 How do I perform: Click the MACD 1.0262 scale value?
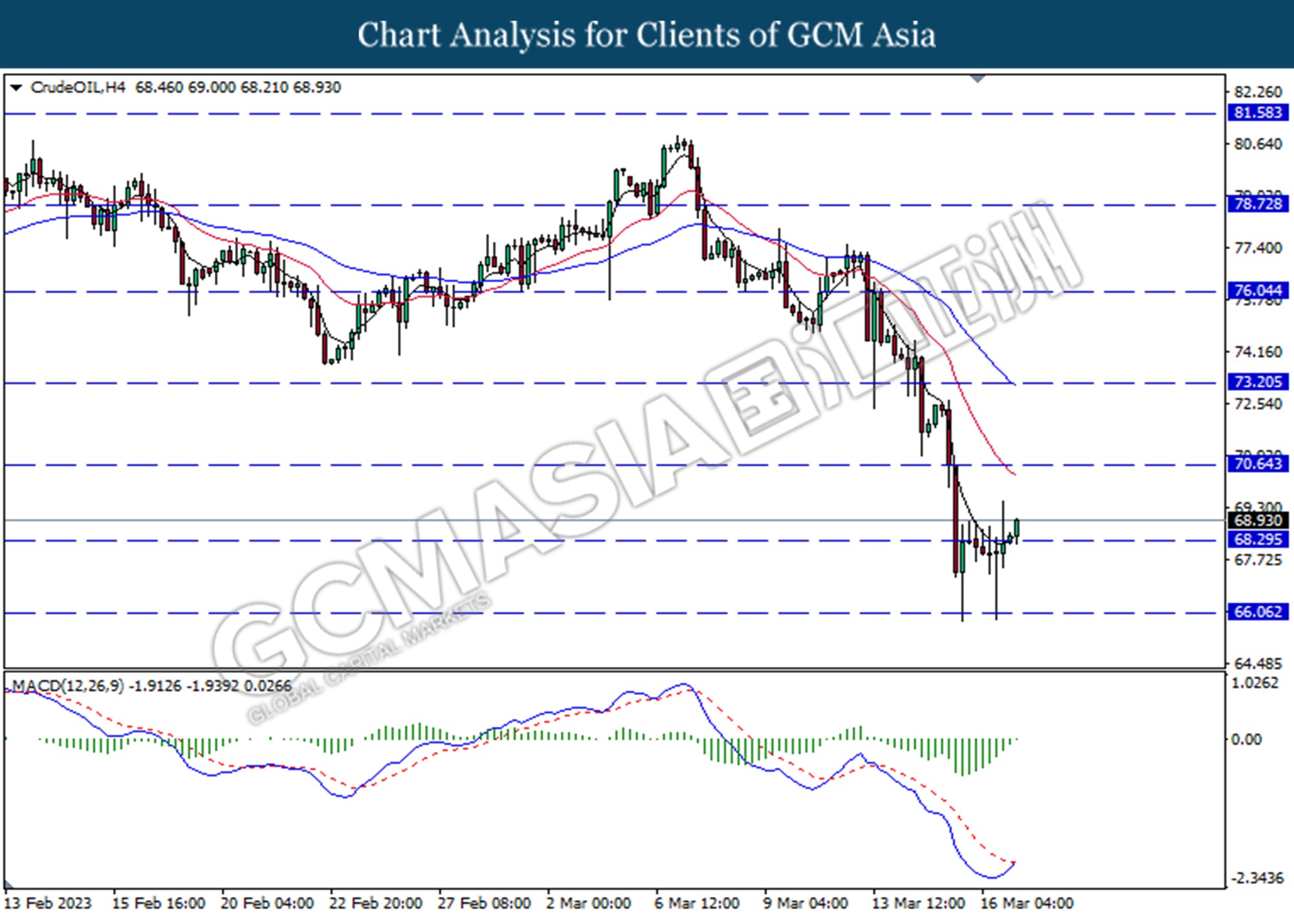(x=1256, y=683)
